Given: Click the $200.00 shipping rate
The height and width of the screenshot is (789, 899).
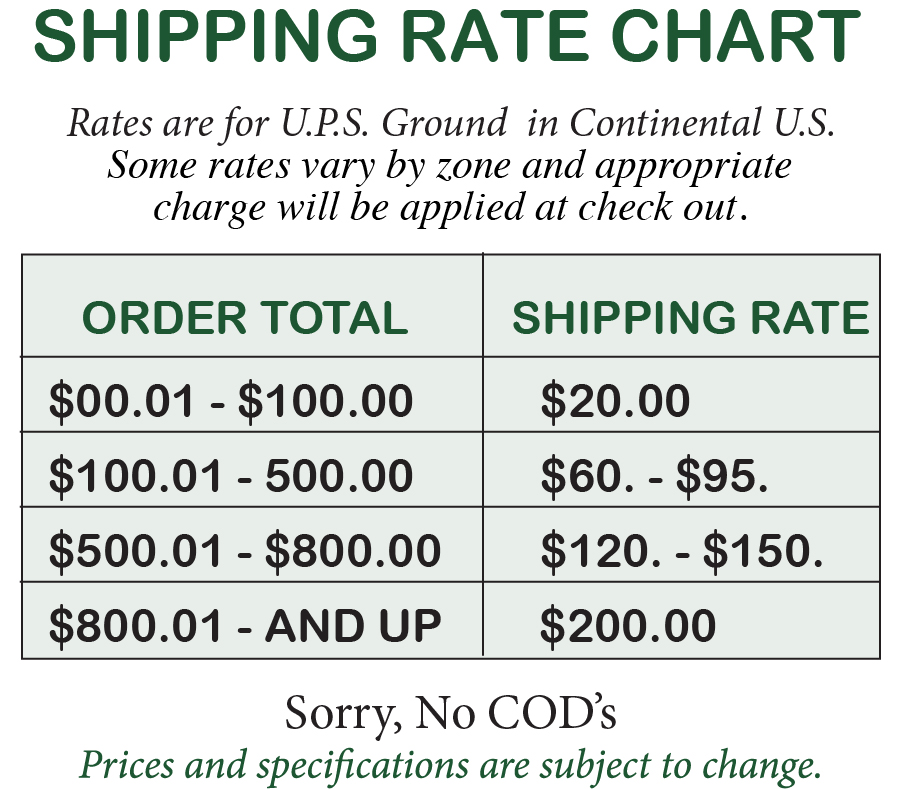Looking at the screenshot, I should [x=628, y=626].
